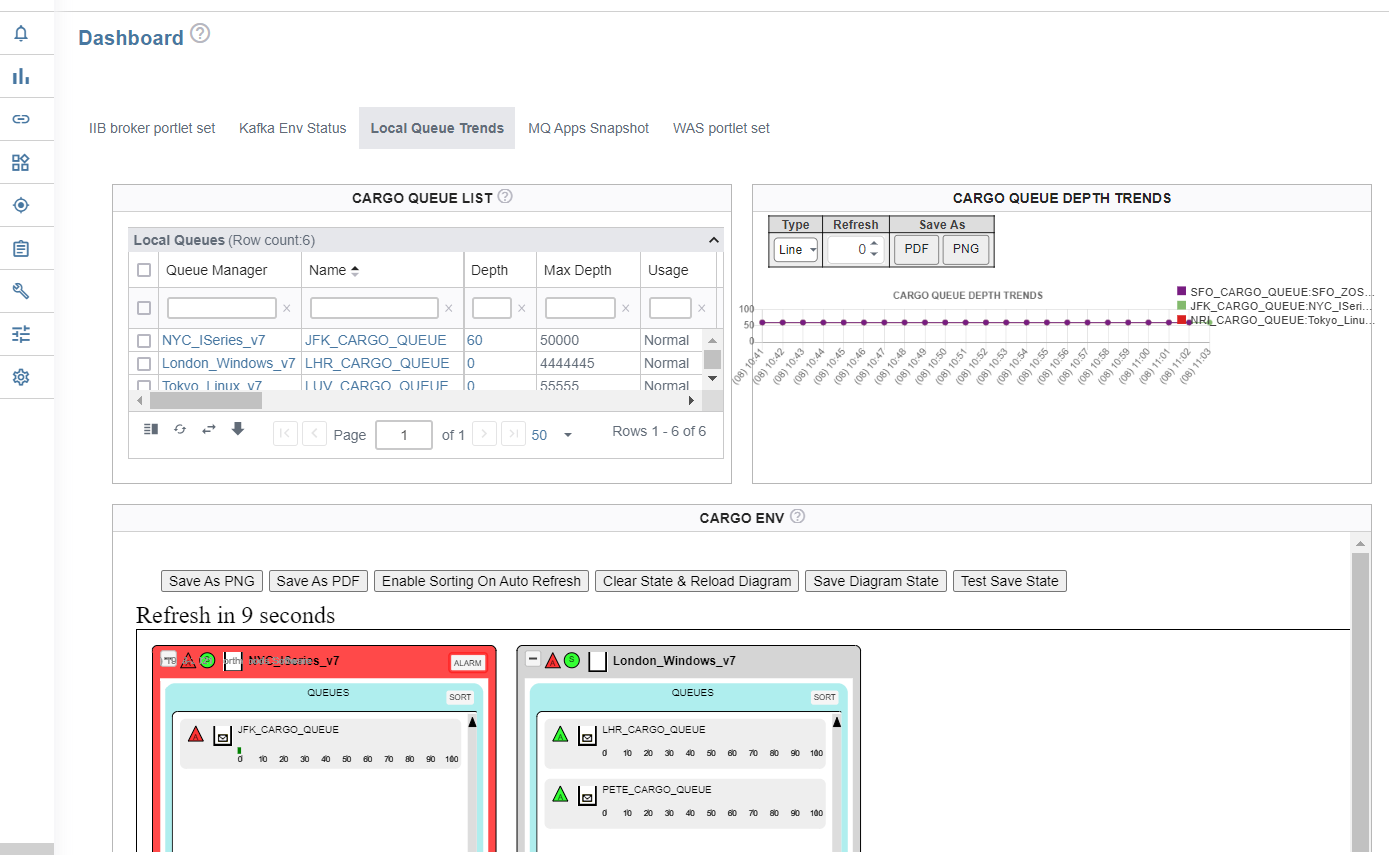Switch to the Kafka Env Status tab

pyautogui.click(x=292, y=128)
